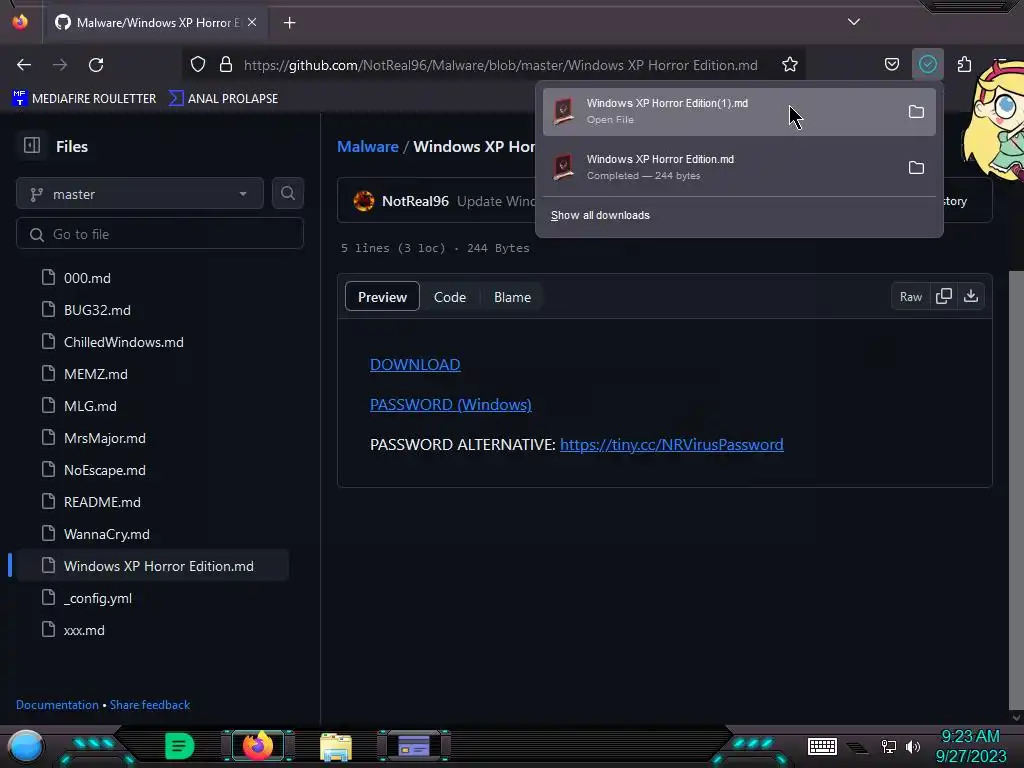Open the Start orb on the taskbar
The height and width of the screenshot is (768, 1024).
tap(26, 746)
